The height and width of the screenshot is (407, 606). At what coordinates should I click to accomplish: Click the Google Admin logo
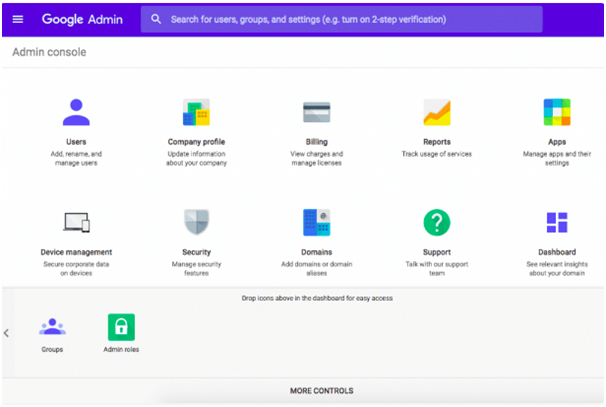pos(82,19)
